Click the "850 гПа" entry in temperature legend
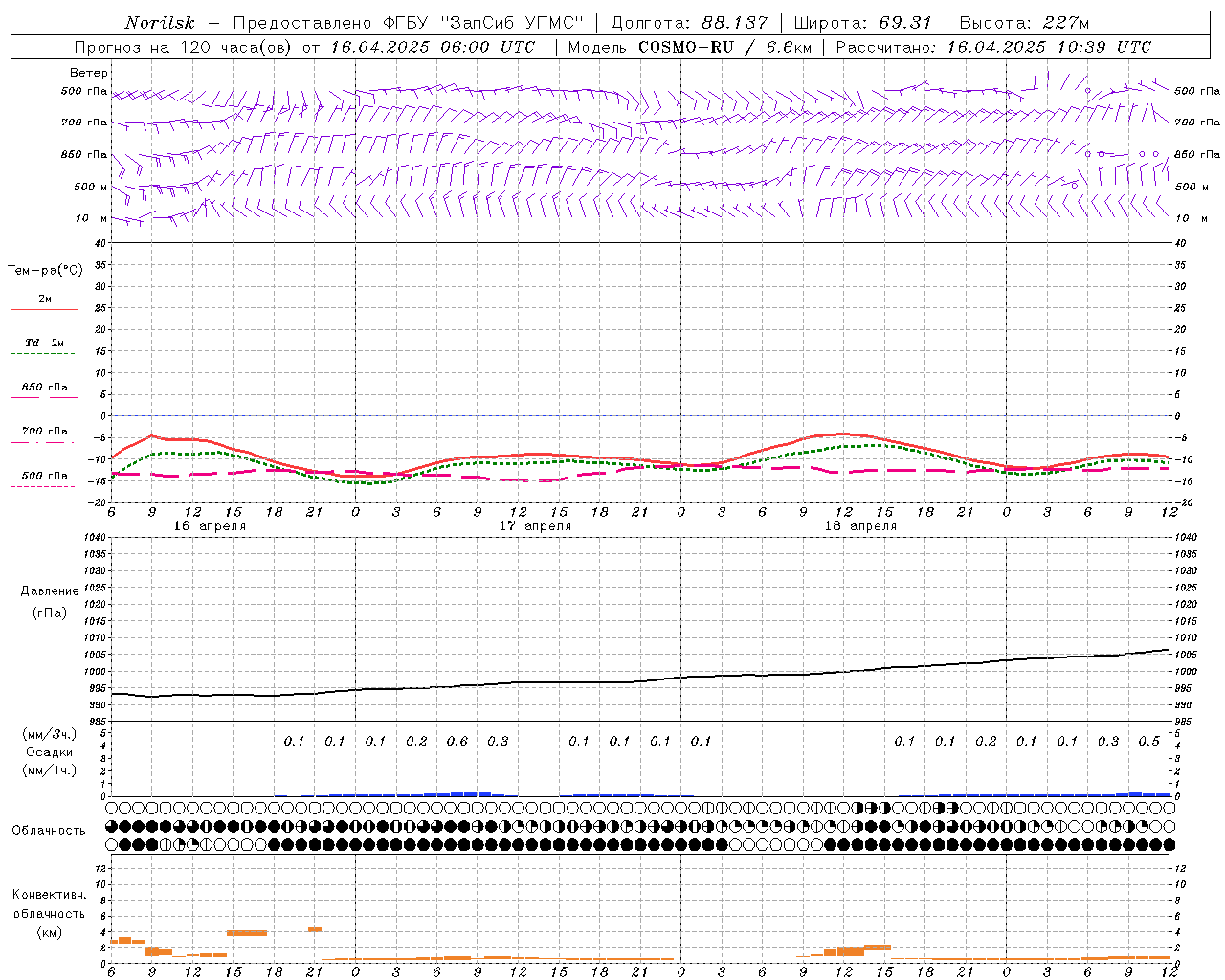Image resolution: width=1225 pixels, height=980 pixels. click(x=45, y=388)
